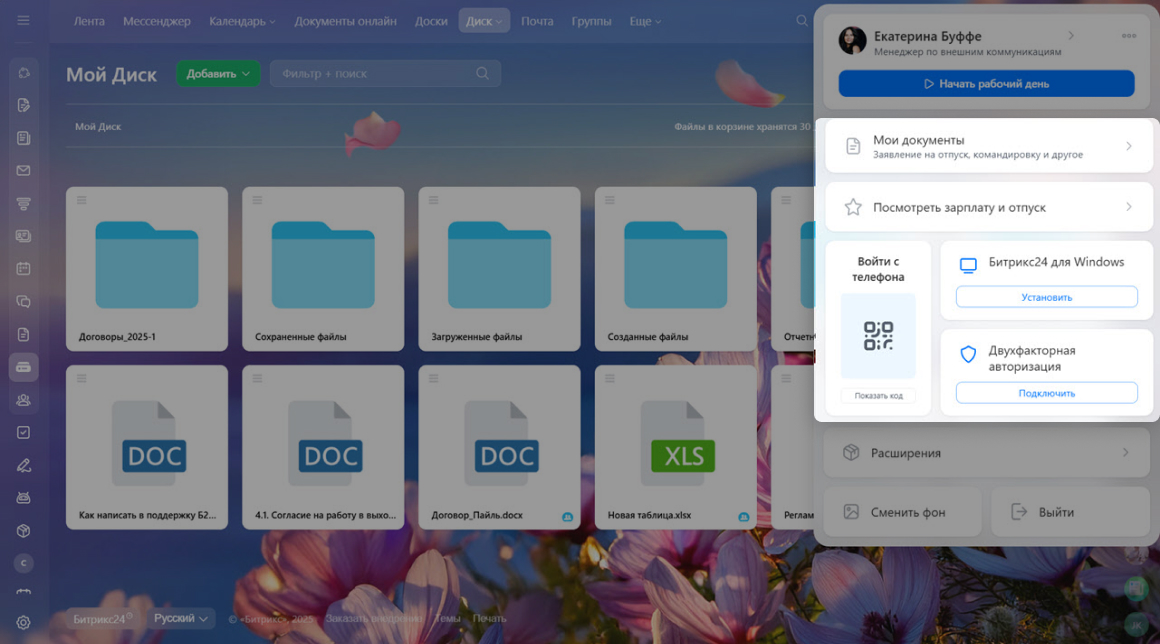Select the Созданные файлы folder thumbnail

675,265
